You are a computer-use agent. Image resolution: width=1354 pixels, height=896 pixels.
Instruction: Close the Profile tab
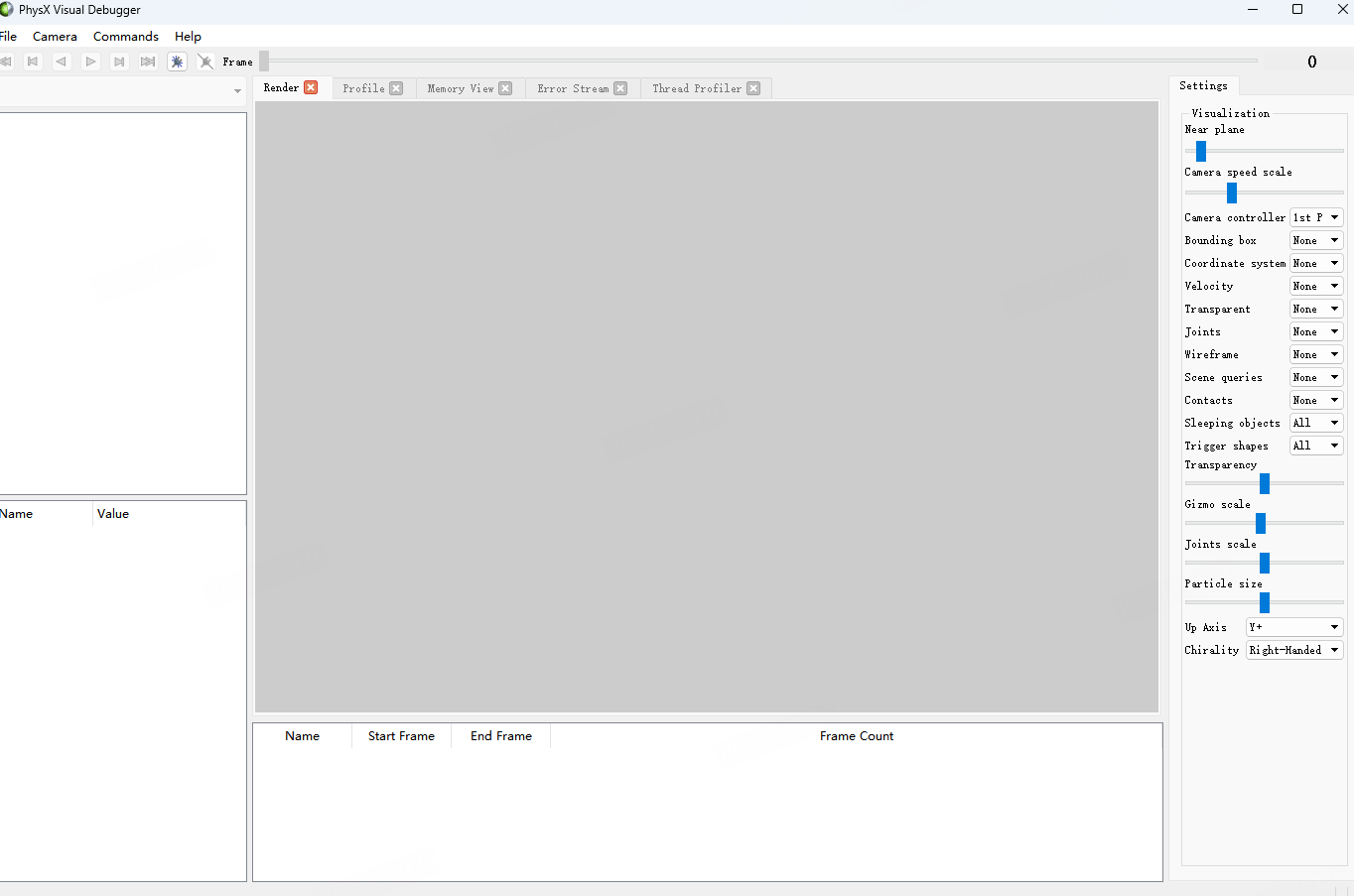396,88
